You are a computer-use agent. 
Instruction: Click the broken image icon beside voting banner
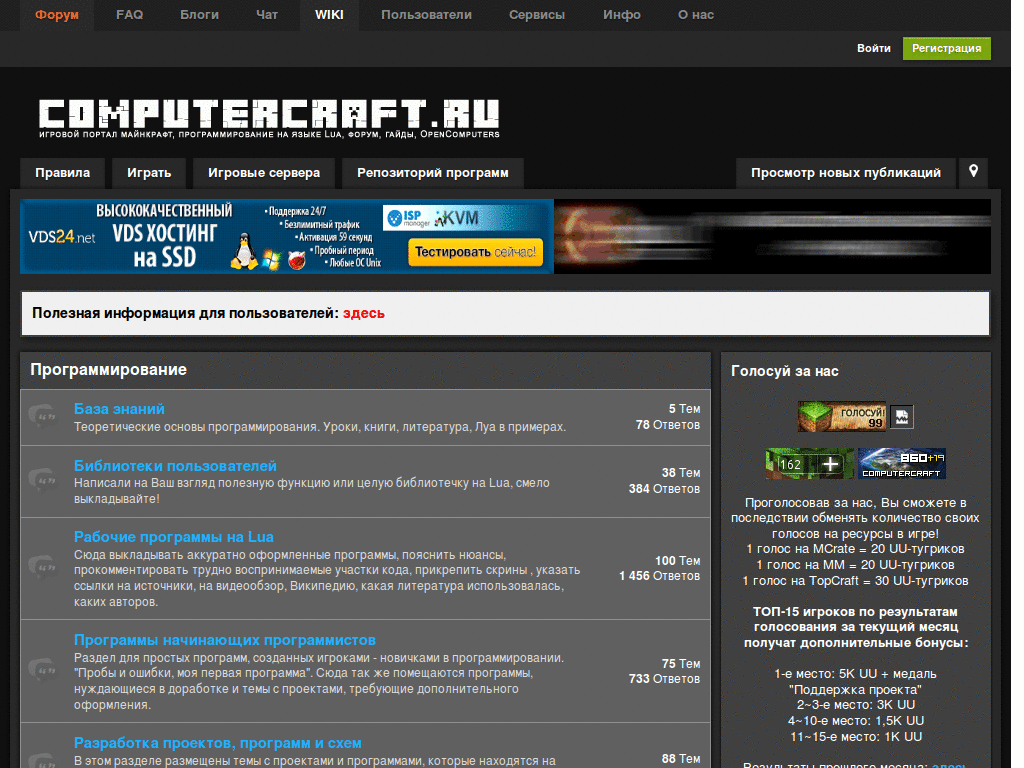click(x=902, y=417)
